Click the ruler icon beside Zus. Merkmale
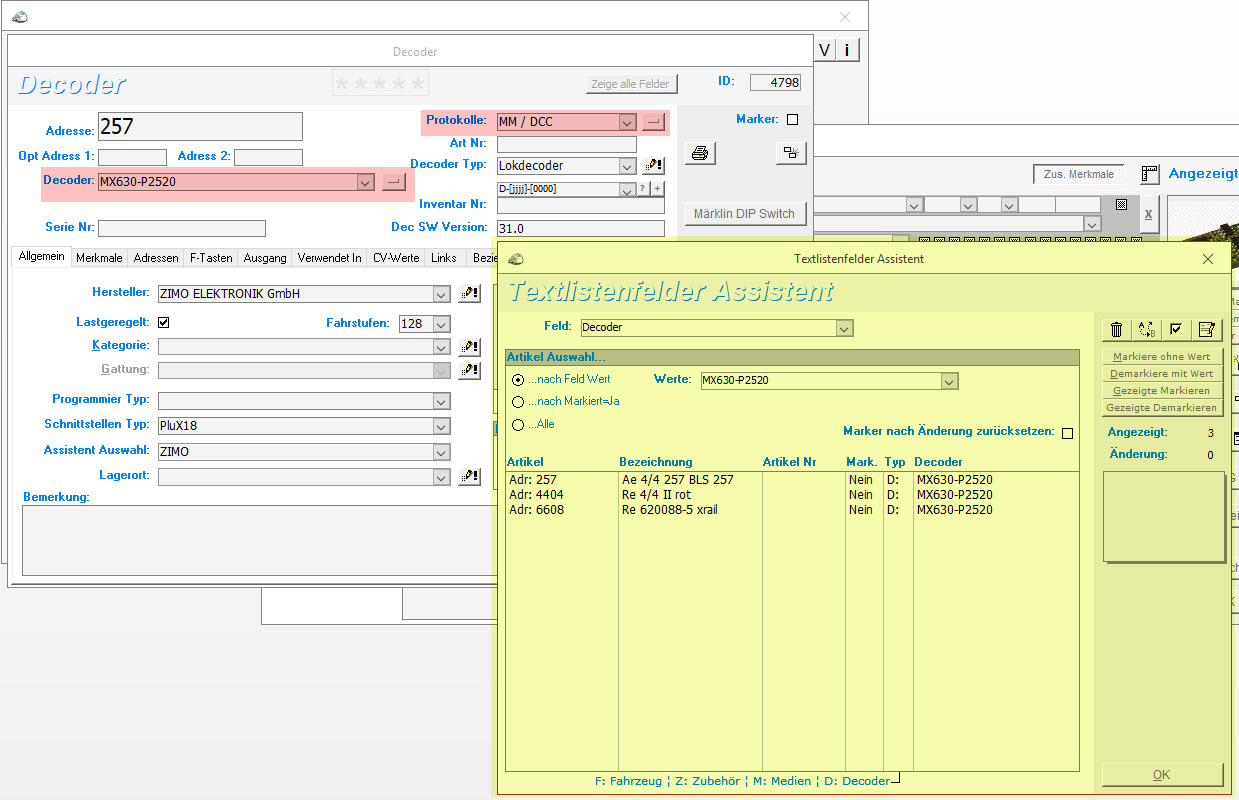 [1149, 174]
